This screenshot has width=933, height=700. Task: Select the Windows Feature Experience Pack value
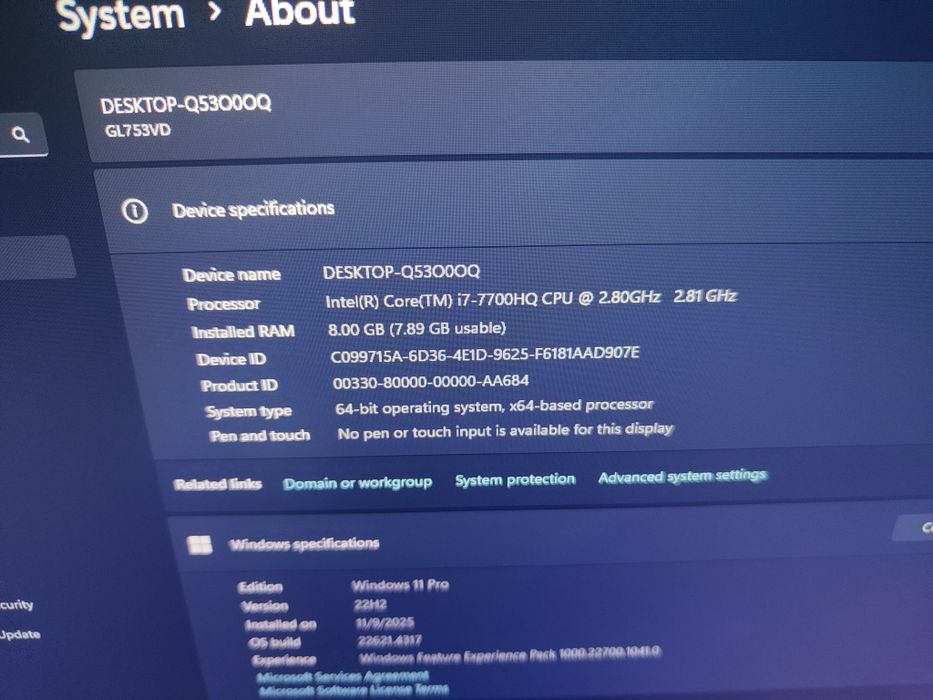tap(510, 655)
